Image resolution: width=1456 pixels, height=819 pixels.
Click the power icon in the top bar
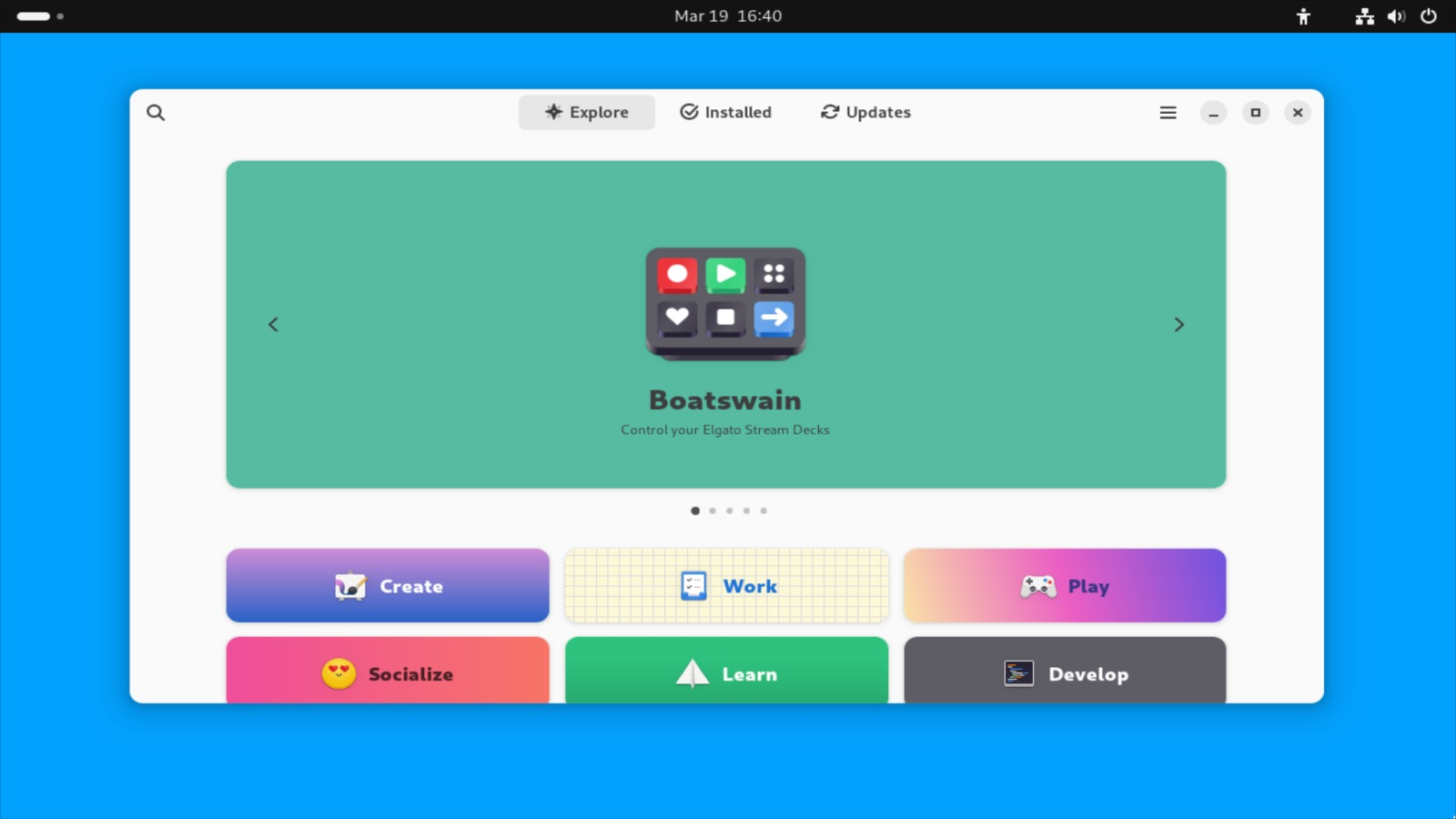[1429, 15]
